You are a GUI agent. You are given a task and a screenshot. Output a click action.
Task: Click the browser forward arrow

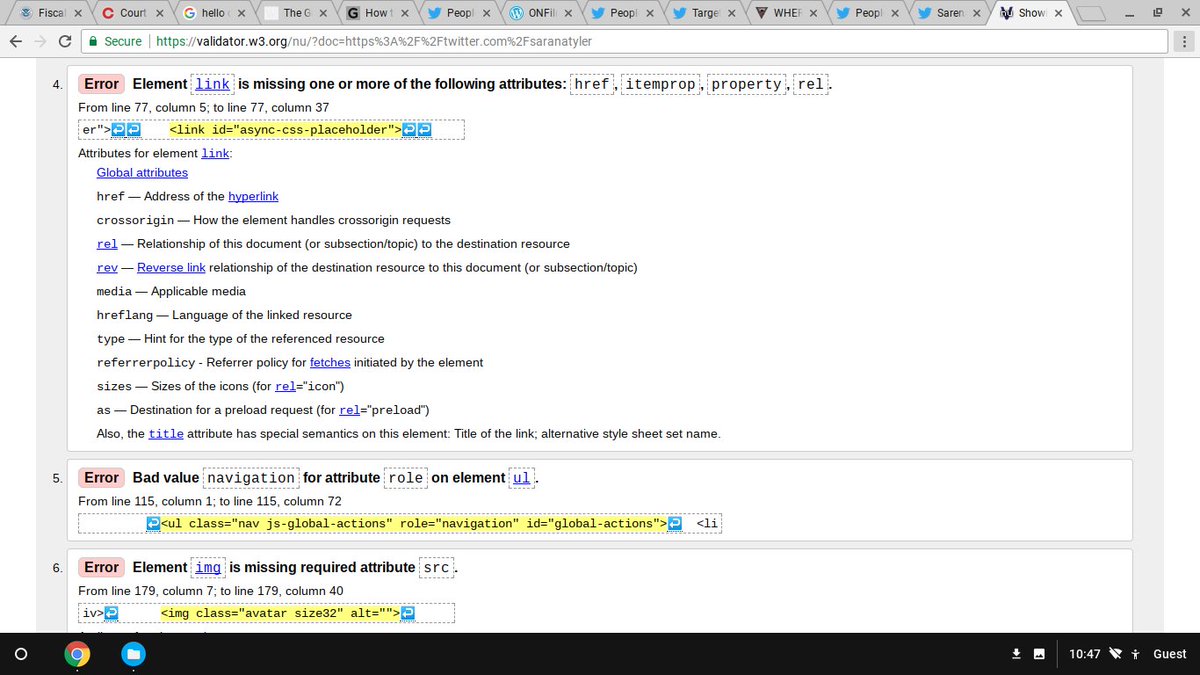(x=41, y=41)
